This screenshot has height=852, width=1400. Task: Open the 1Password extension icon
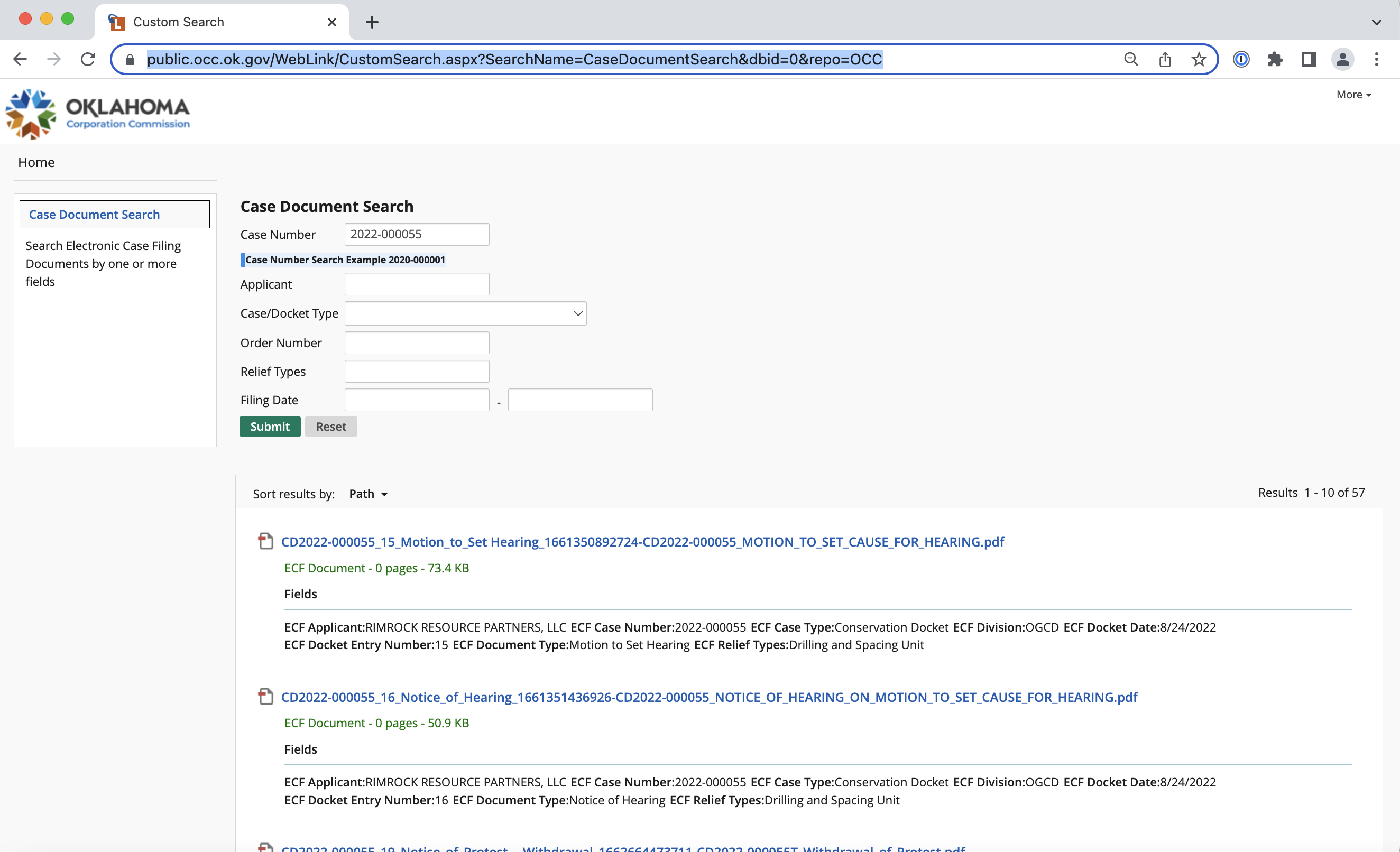pyautogui.click(x=1241, y=59)
